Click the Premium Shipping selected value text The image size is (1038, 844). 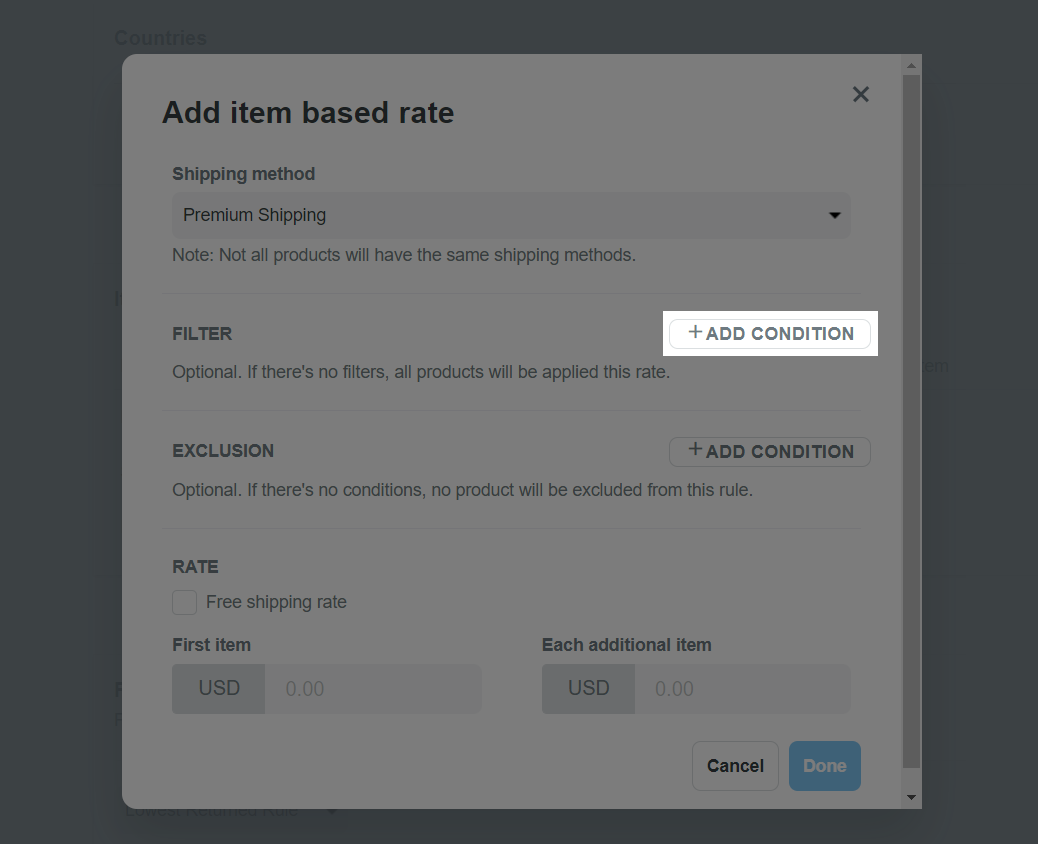[254, 215]
